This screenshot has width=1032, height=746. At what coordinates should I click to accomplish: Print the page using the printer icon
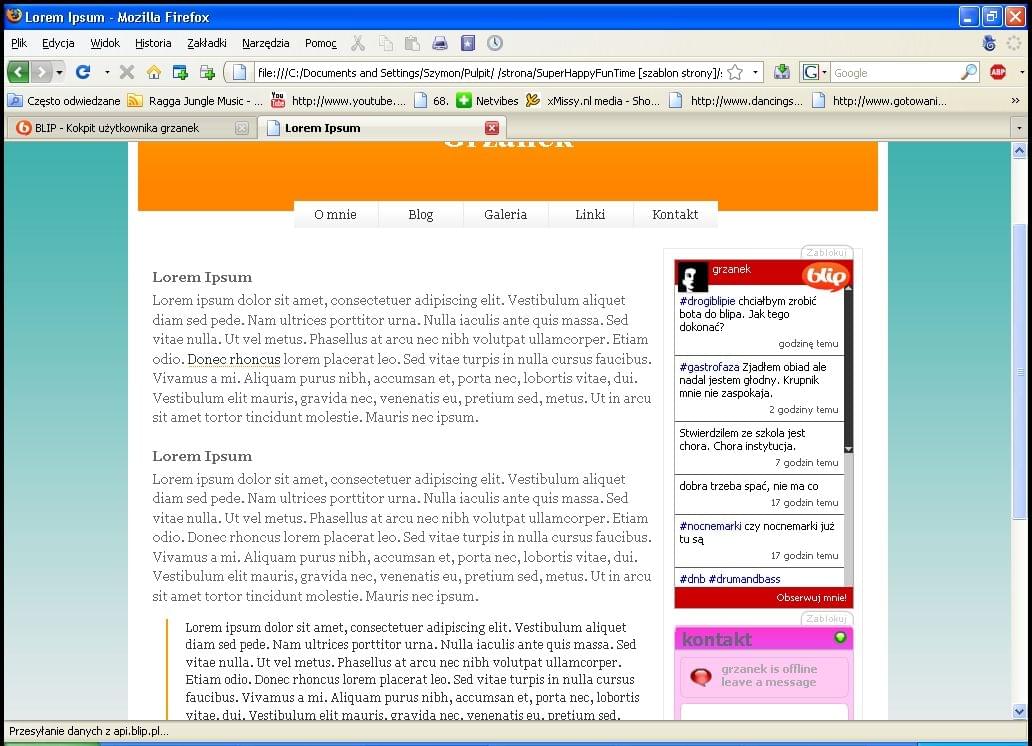[440, 43]
